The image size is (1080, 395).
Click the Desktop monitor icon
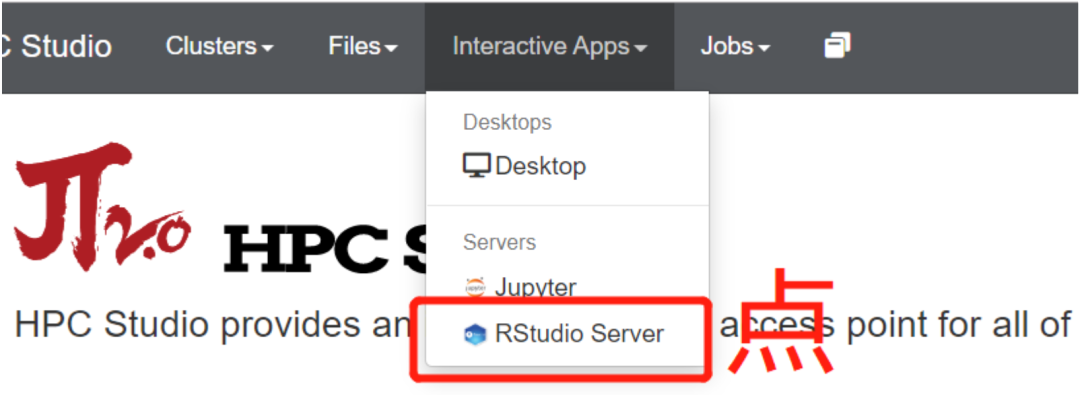coord(476,166)
